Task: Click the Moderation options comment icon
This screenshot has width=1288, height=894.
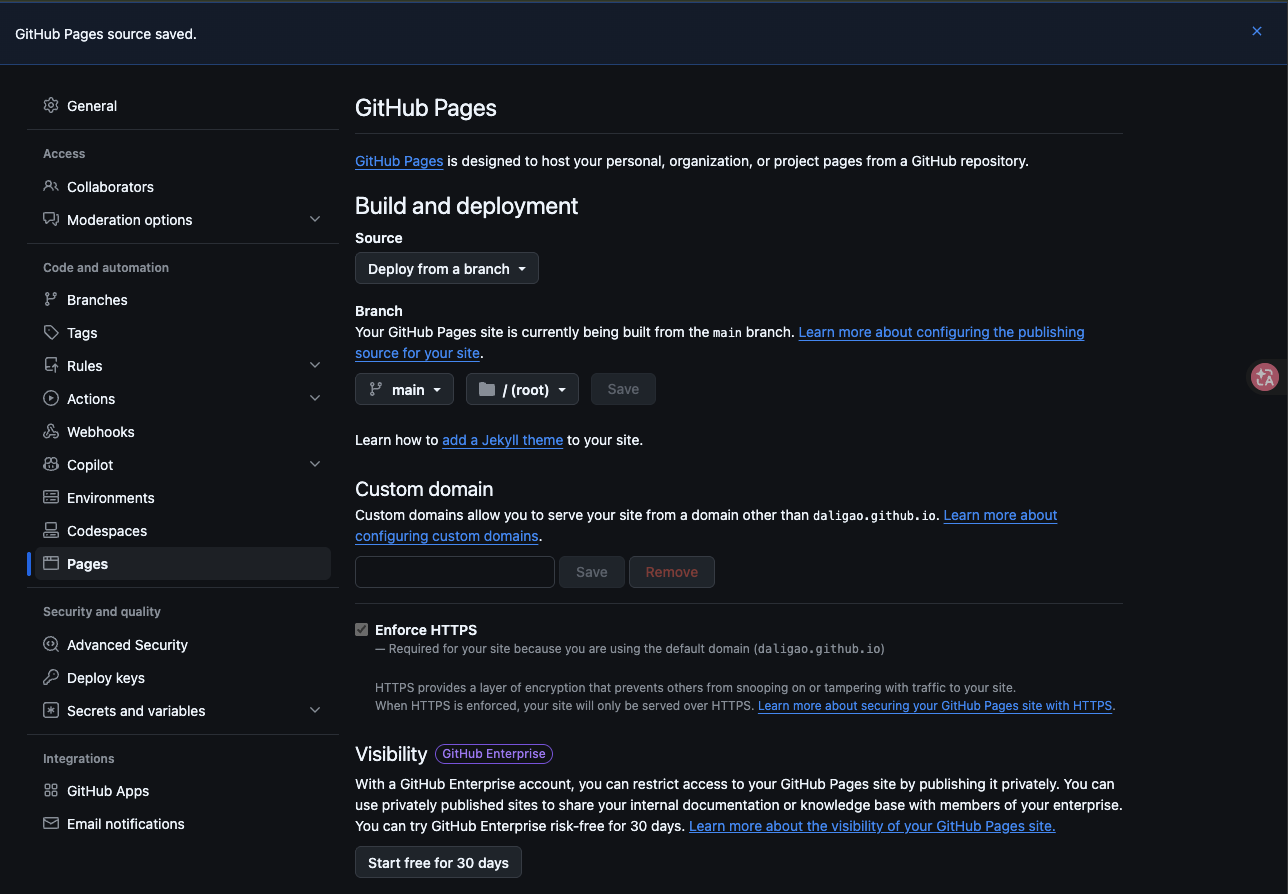Action: click(x=51, y=219)
